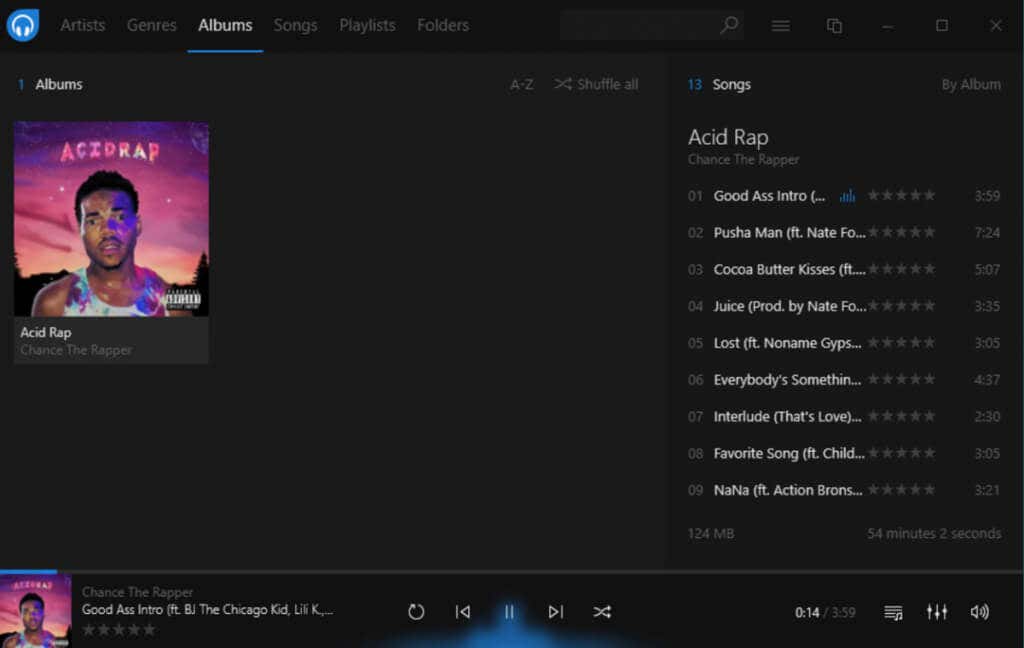Go to previous track
Screen dimensions: 1024x648
pos(462,612)
